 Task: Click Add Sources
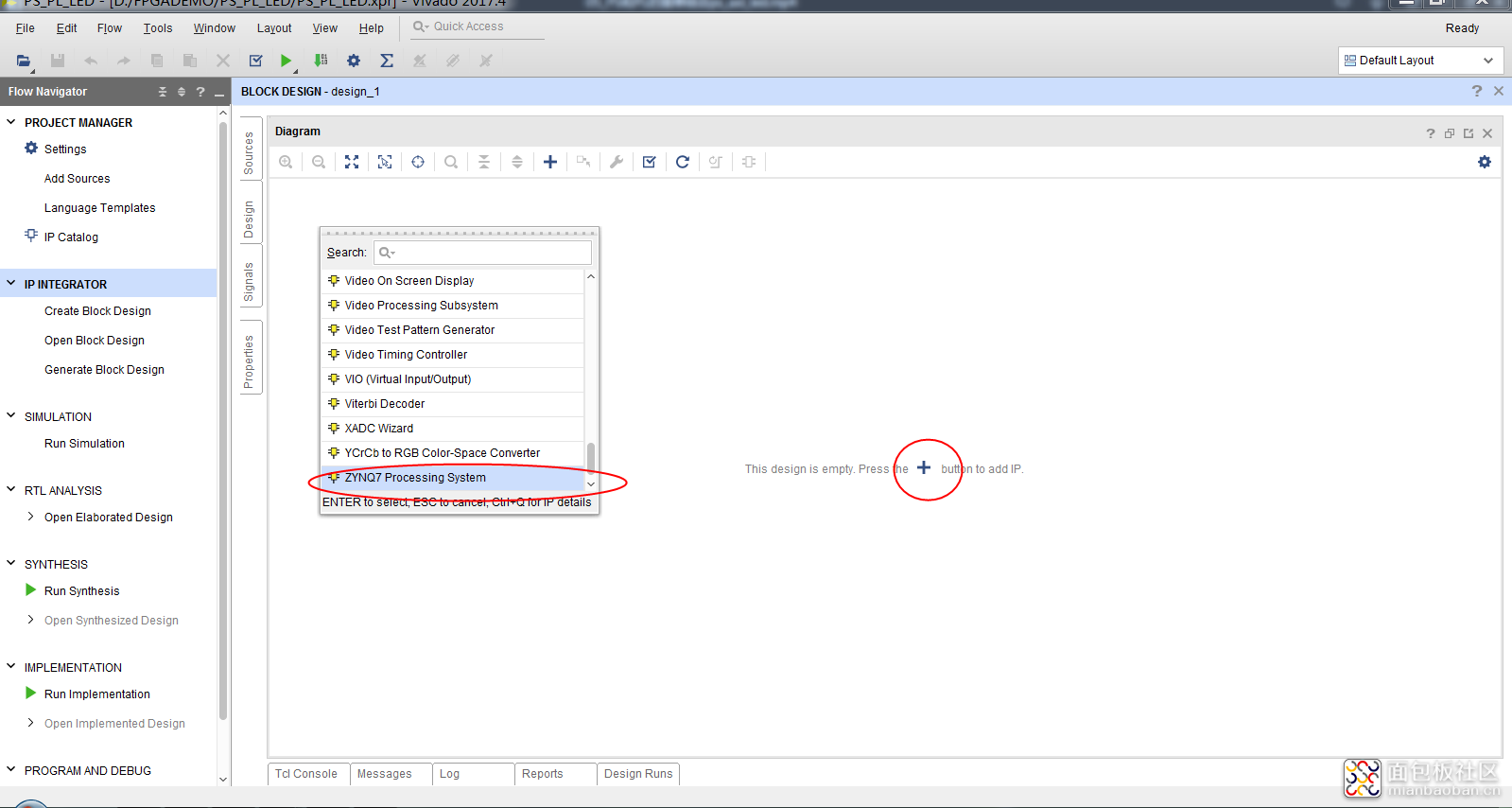77,179
